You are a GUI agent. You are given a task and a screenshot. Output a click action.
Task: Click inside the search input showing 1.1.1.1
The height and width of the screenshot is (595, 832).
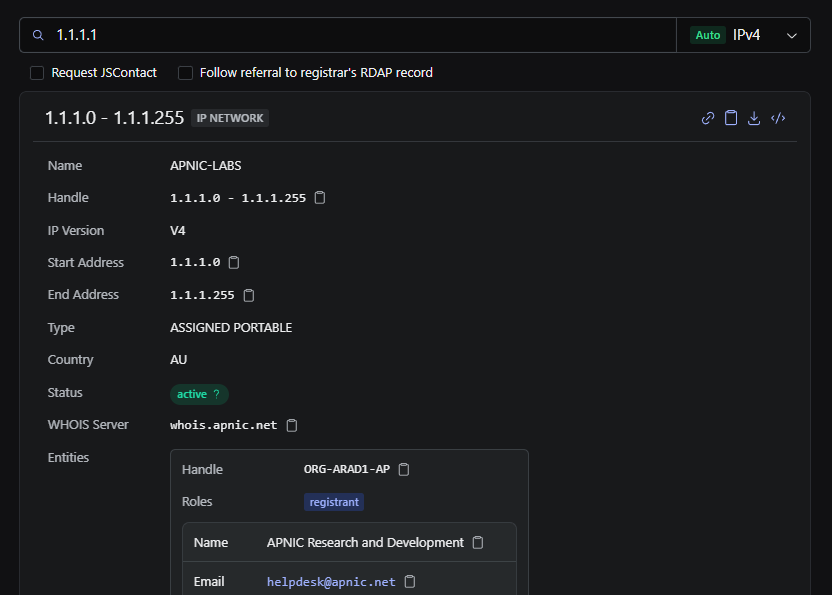300,34
